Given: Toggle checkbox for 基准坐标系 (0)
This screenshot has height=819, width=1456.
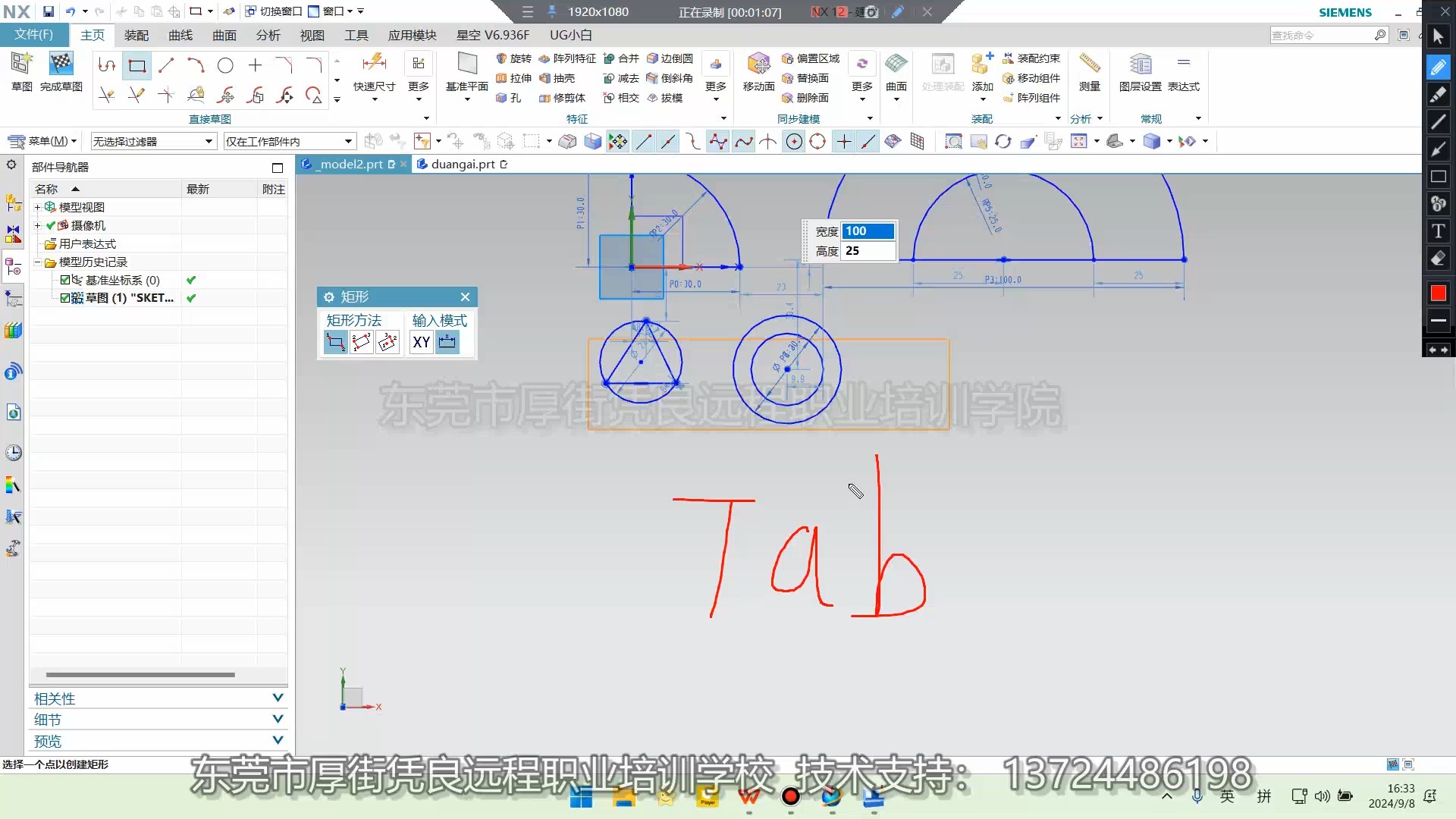Looking at the screenshot, I should pyautogui.click(x=66, y=280).
